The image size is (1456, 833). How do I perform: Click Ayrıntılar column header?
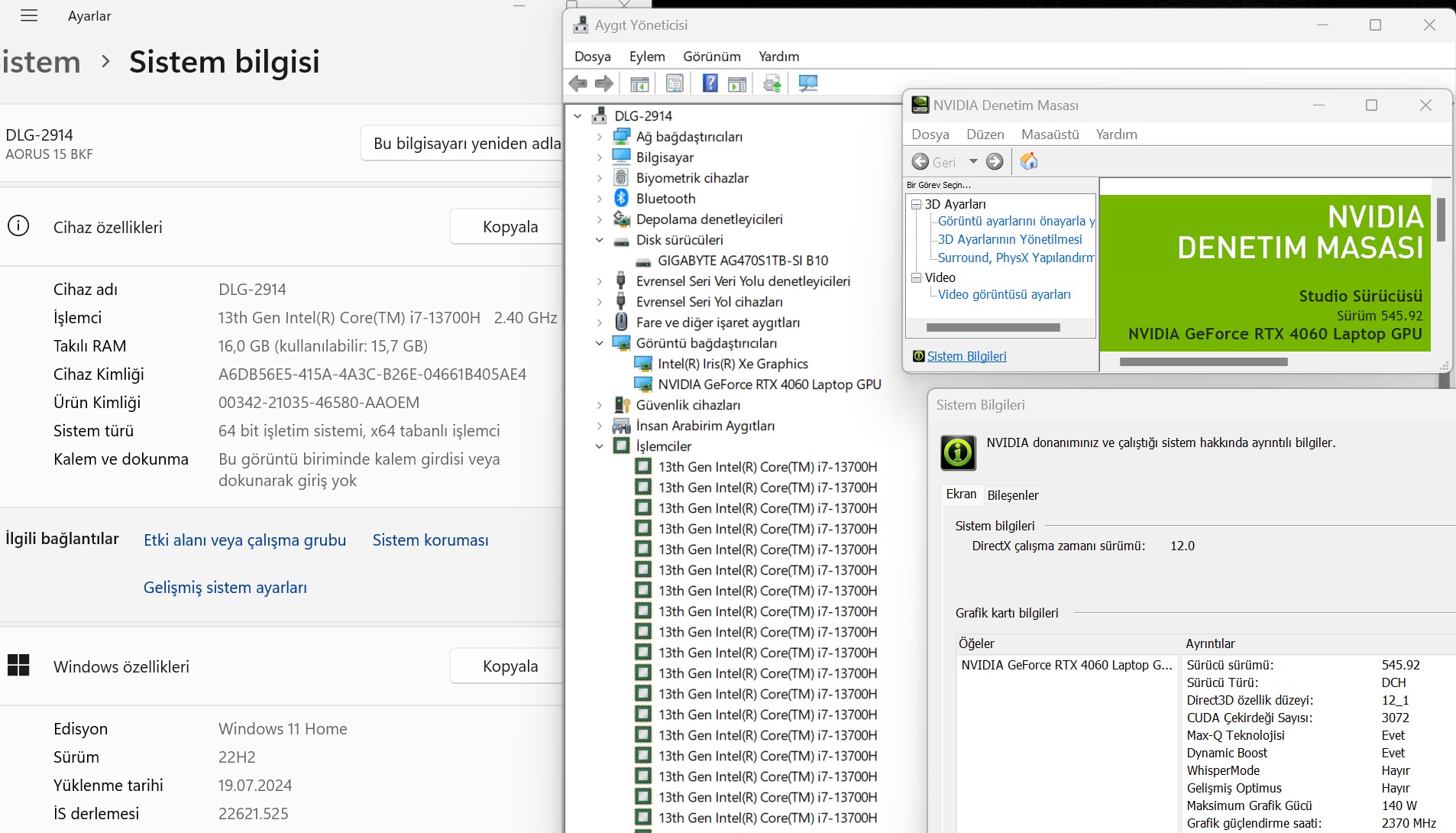pos(1210,643)
